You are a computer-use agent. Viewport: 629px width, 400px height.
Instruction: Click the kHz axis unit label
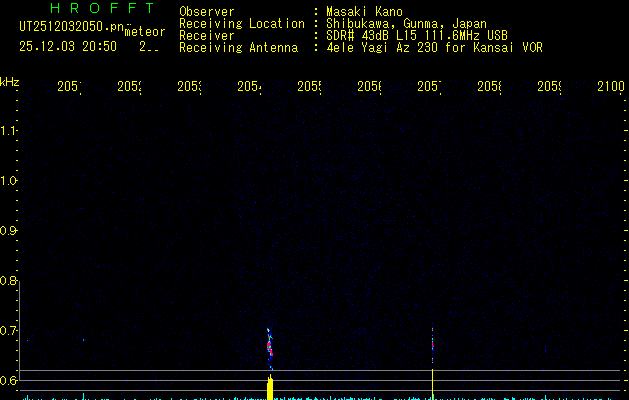pos(10,81)
